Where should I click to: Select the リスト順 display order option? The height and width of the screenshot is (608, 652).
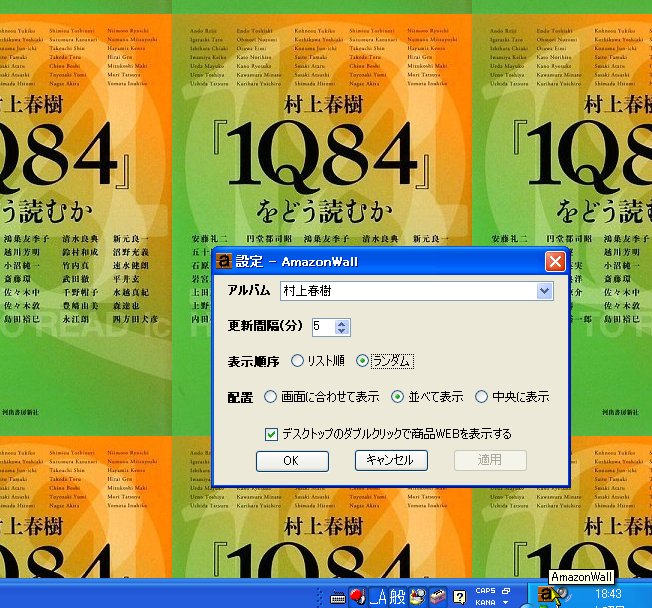(318, 361)
